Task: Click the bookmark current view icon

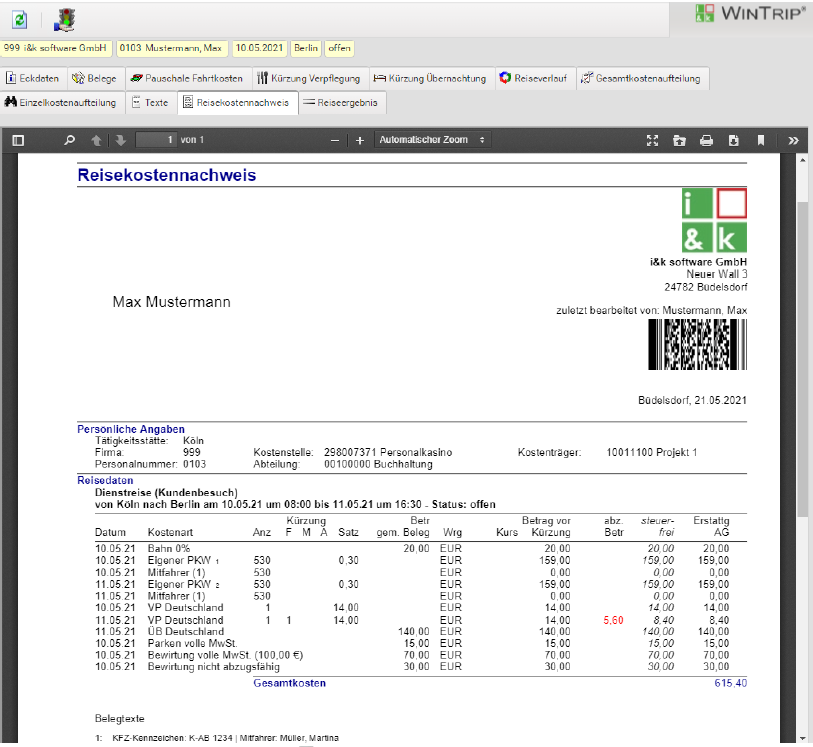Action: (x=760, y=140)
